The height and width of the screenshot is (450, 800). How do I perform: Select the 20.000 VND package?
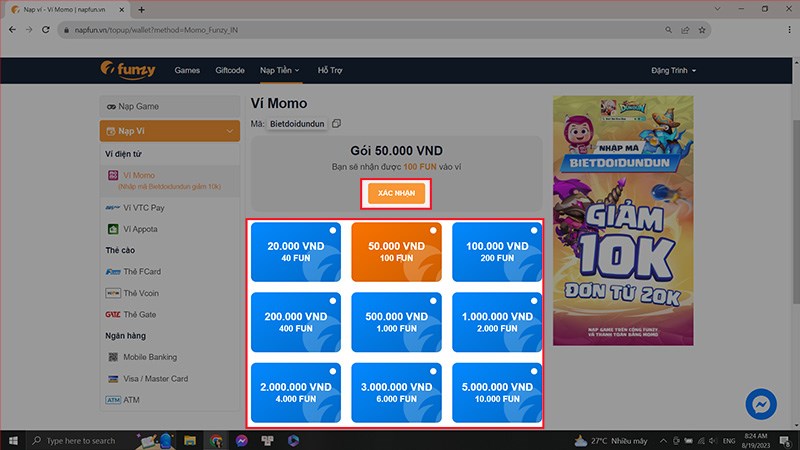296,252
